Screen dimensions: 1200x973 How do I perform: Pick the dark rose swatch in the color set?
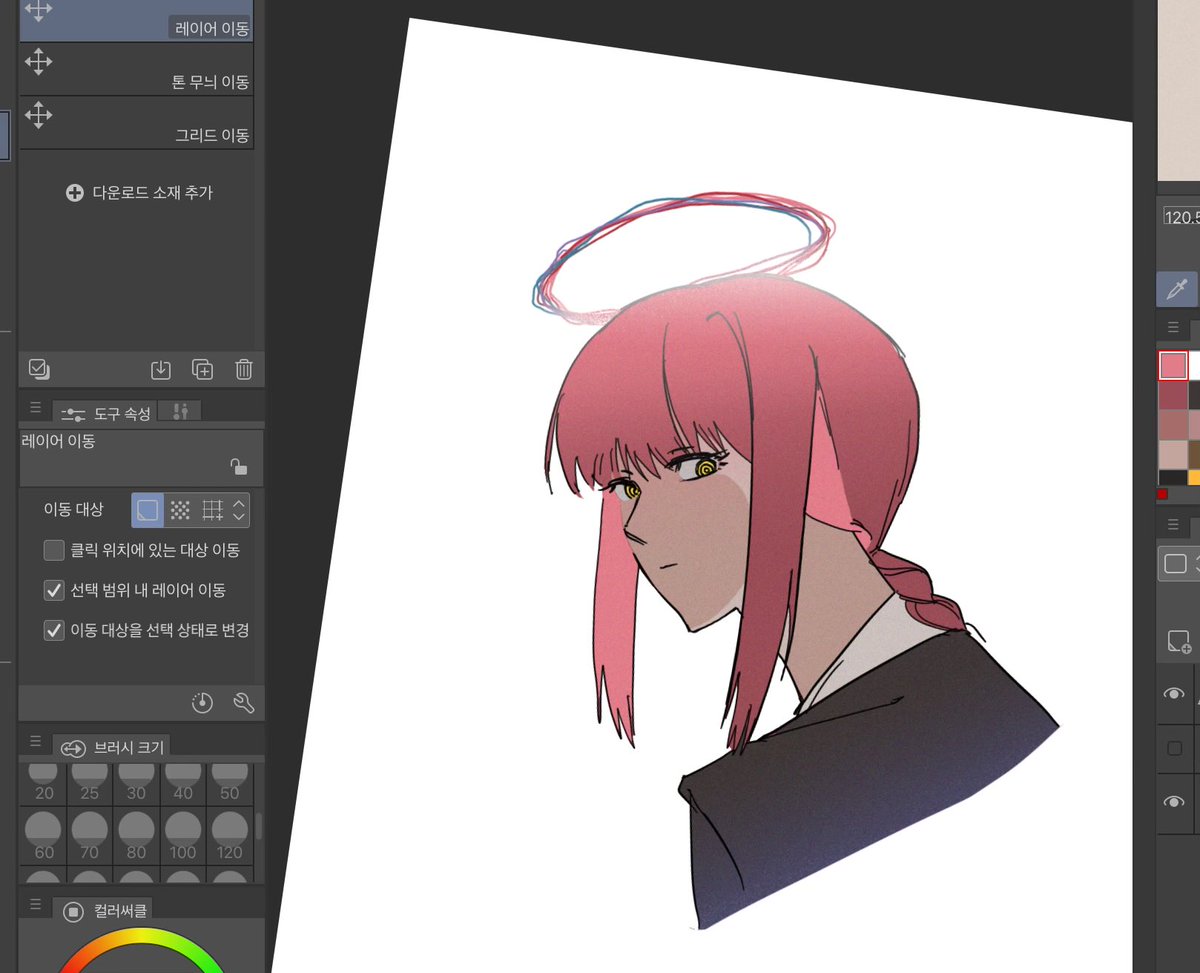pyautogui.click(x=1173, y=396)
